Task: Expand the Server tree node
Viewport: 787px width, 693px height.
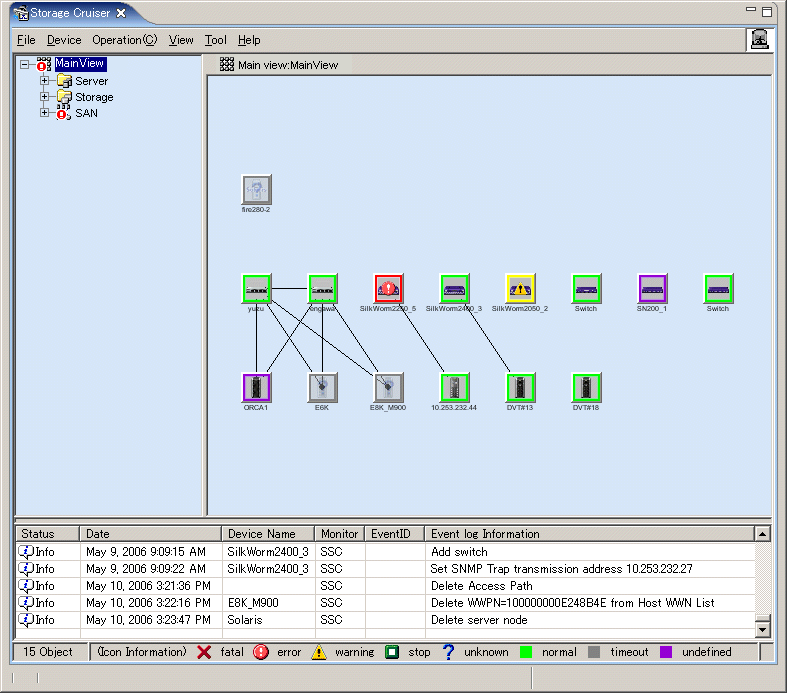Action: (44, 80)
